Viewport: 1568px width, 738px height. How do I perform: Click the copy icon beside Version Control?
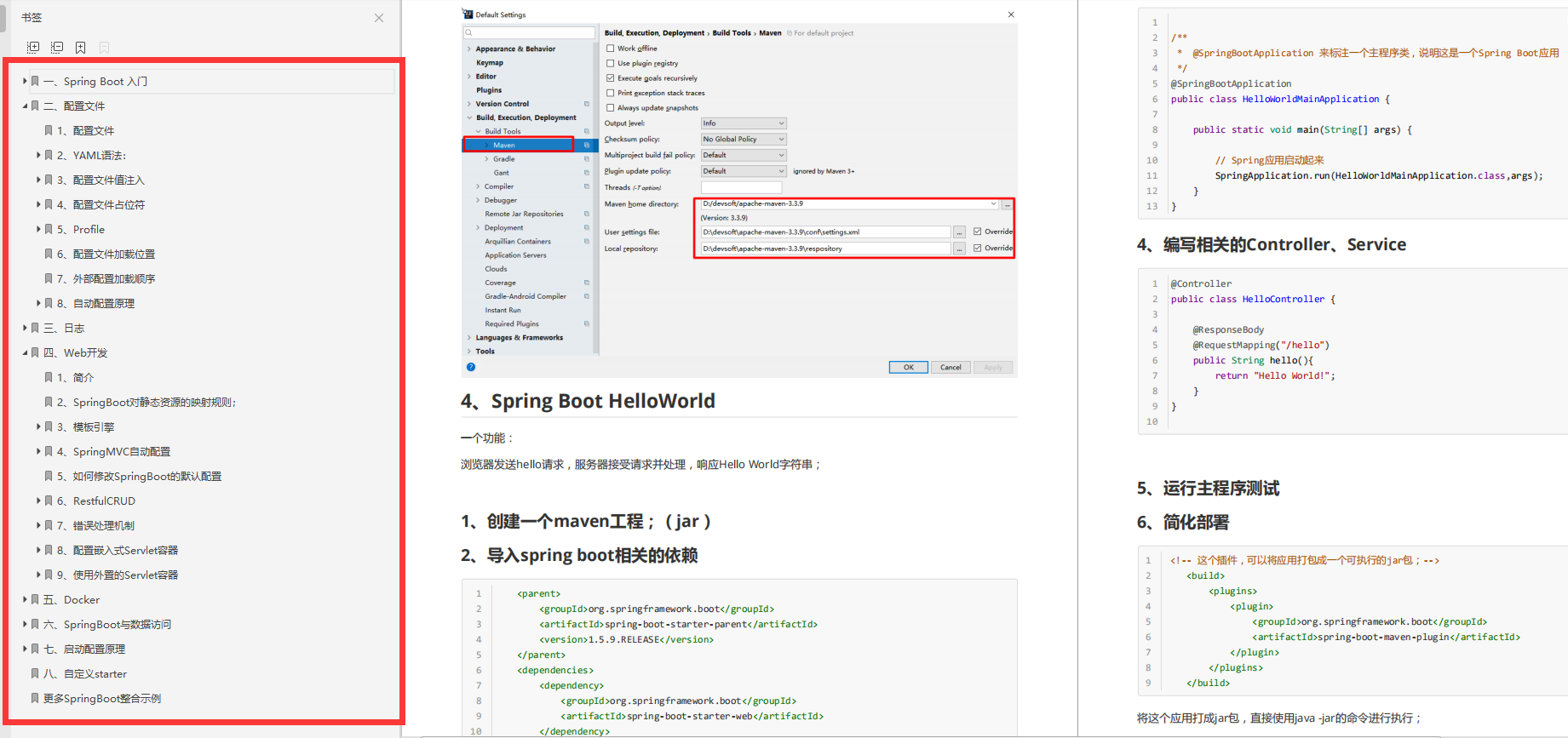[586, 104]
